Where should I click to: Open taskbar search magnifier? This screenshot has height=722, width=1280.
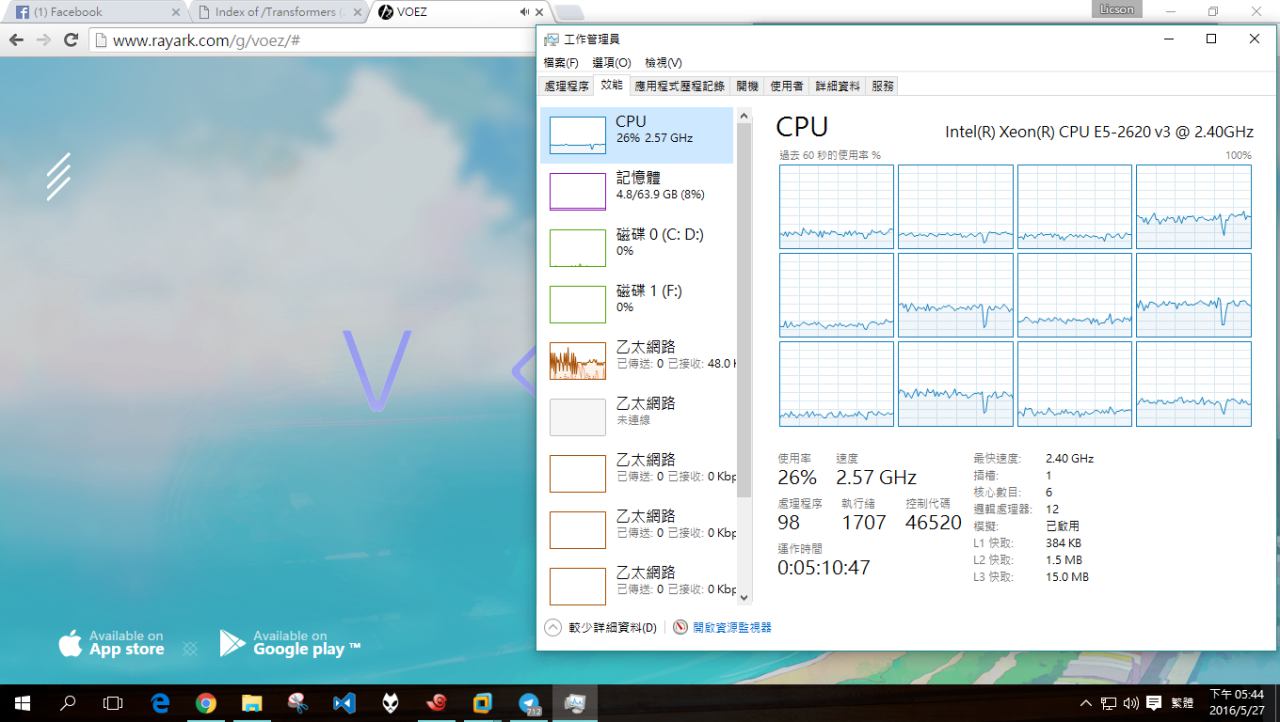68,703
